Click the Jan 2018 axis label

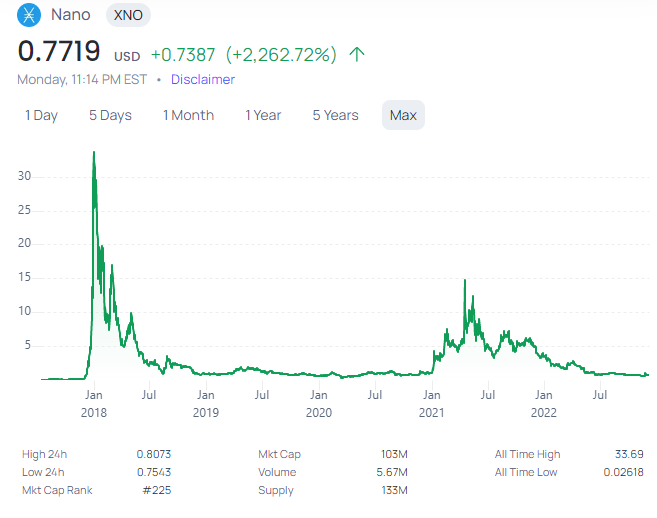94,404
